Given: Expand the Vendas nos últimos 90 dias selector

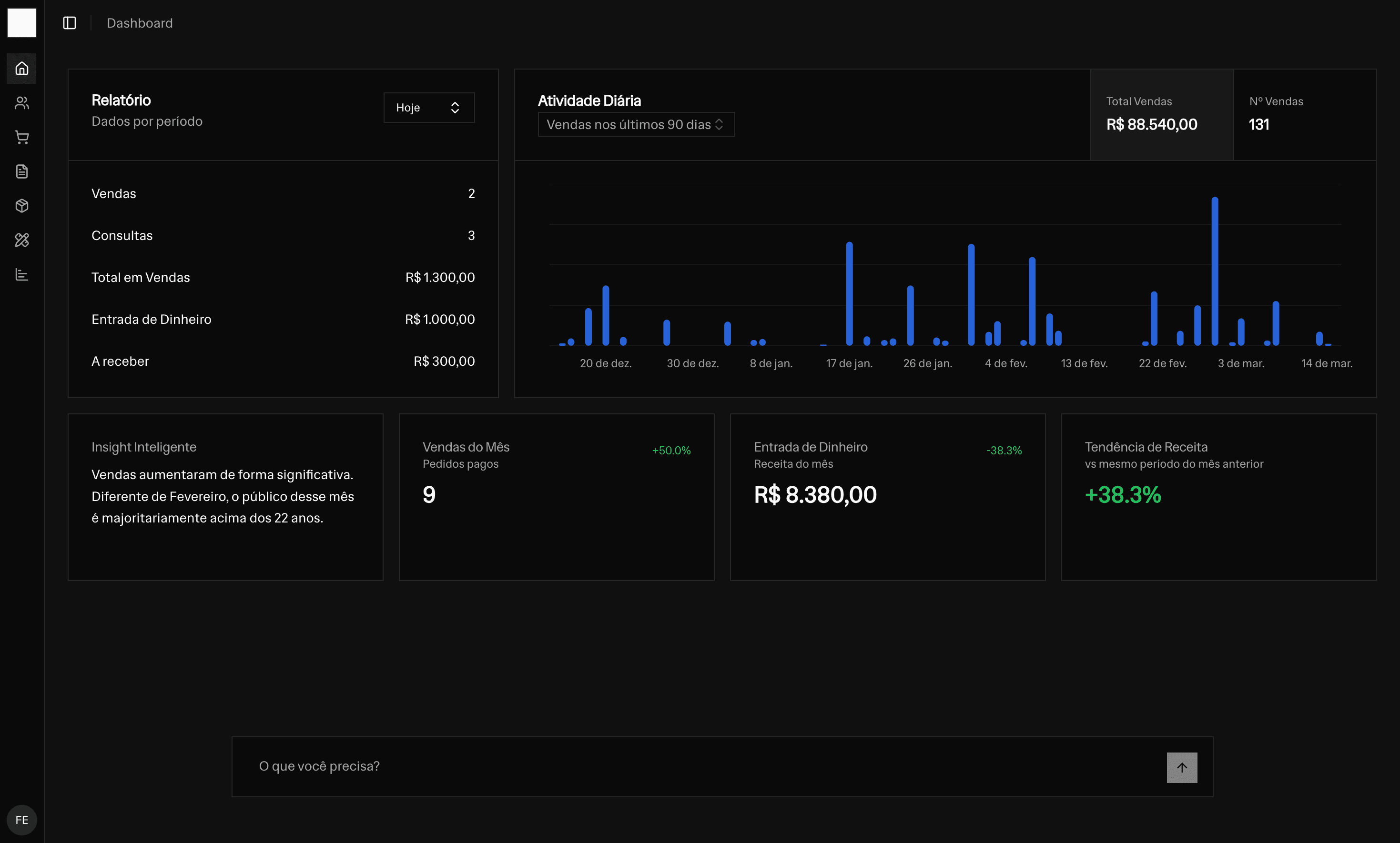Looking at the screenshot, I should (635, 124).
